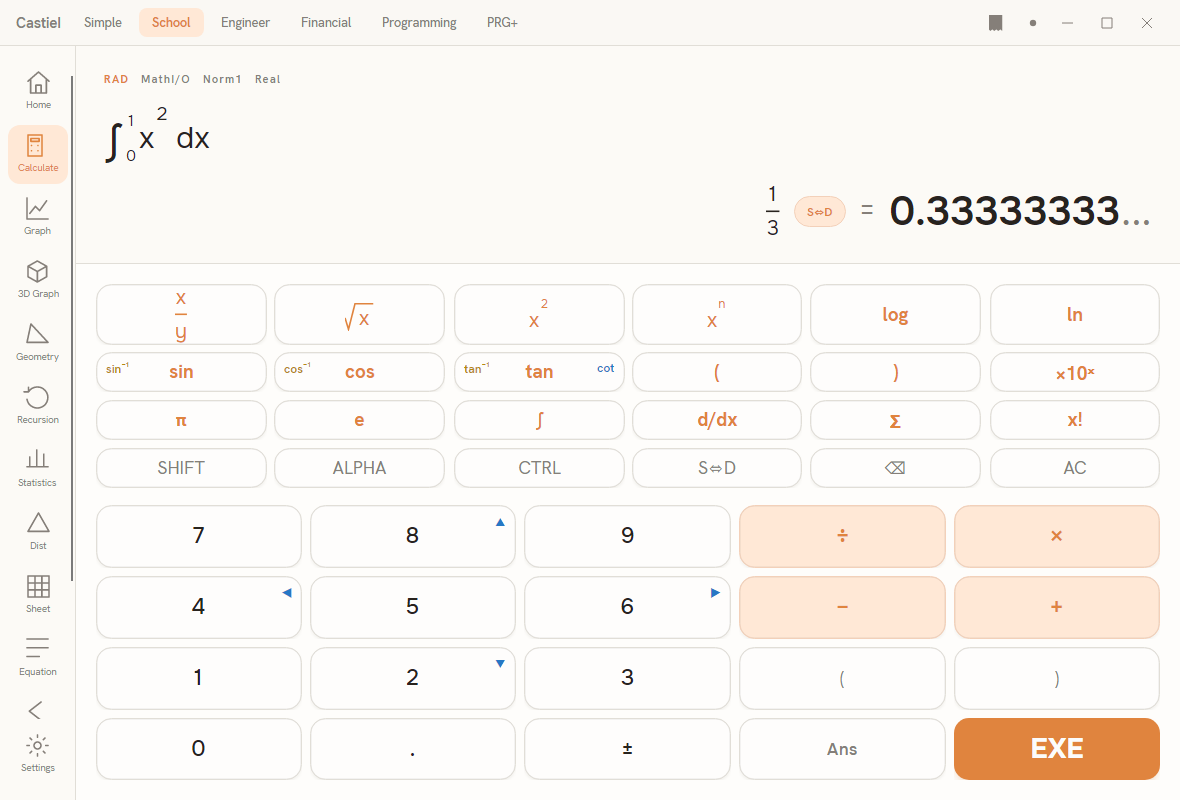Toggle the ALPHA modifier key
This screenshot has height=800, width=1180.
[x=360, y=468]
